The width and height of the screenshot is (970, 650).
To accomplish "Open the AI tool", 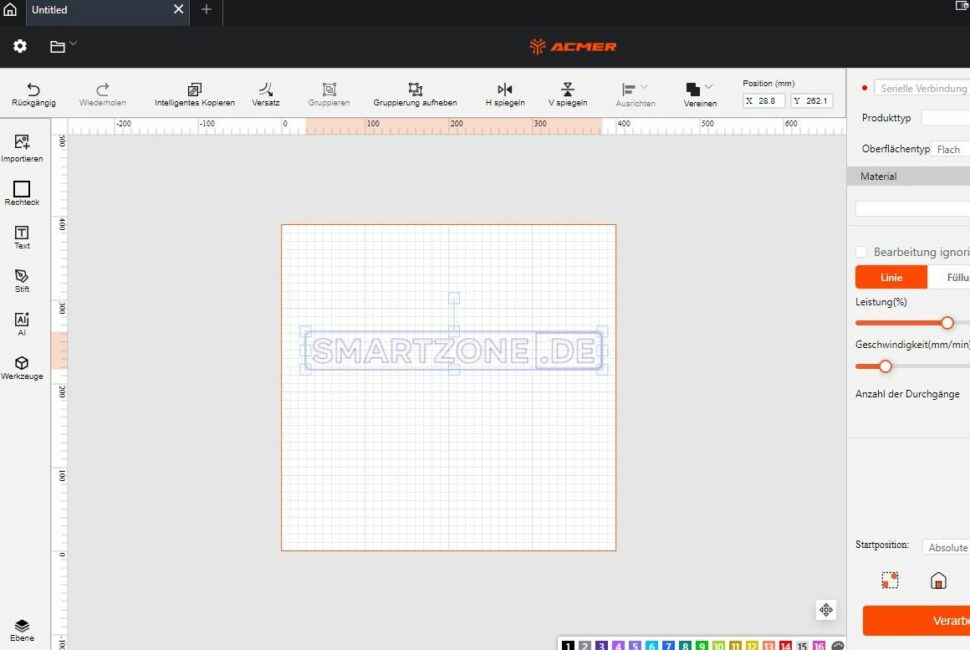I will [x=22, y=323].
